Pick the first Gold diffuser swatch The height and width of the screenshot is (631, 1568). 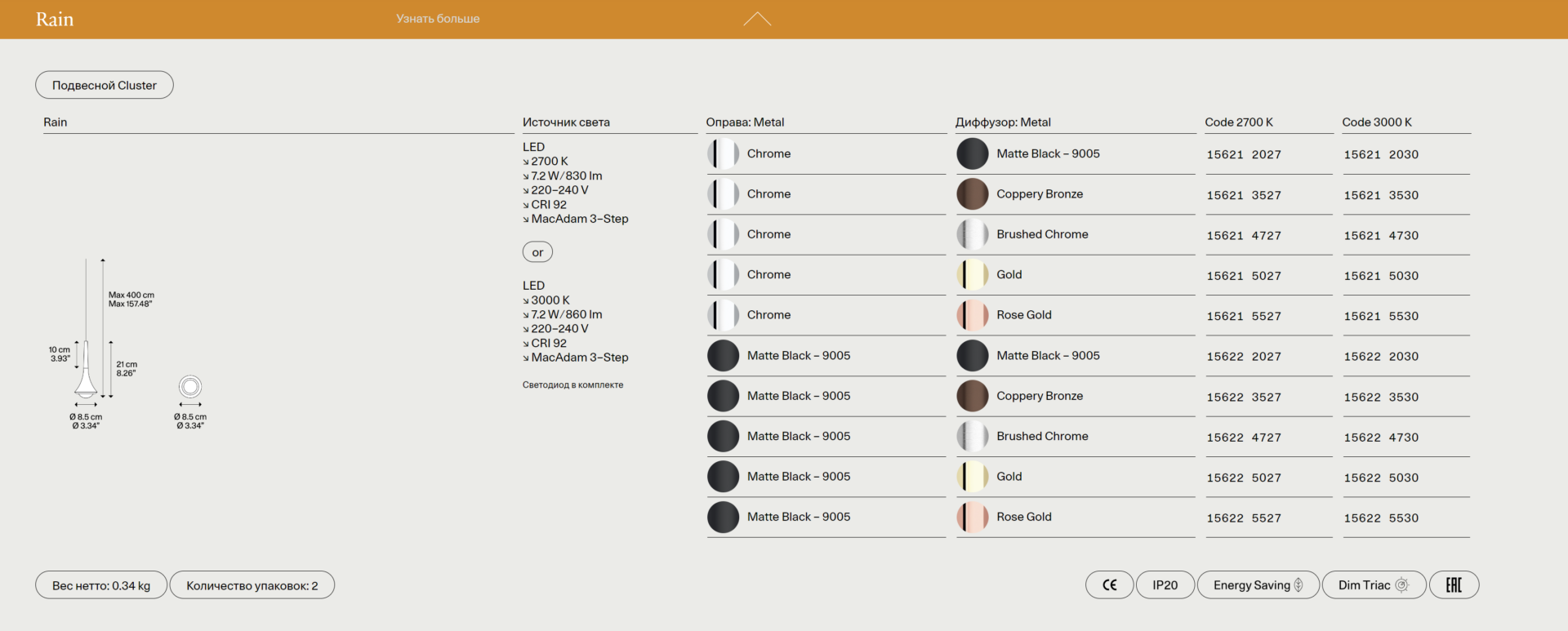click(x=973, y=275)
